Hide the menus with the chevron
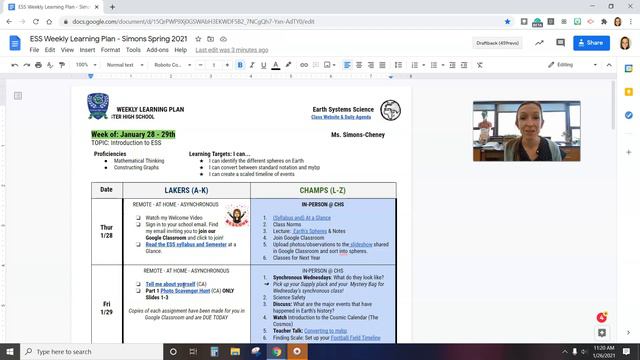 point(609,65)
